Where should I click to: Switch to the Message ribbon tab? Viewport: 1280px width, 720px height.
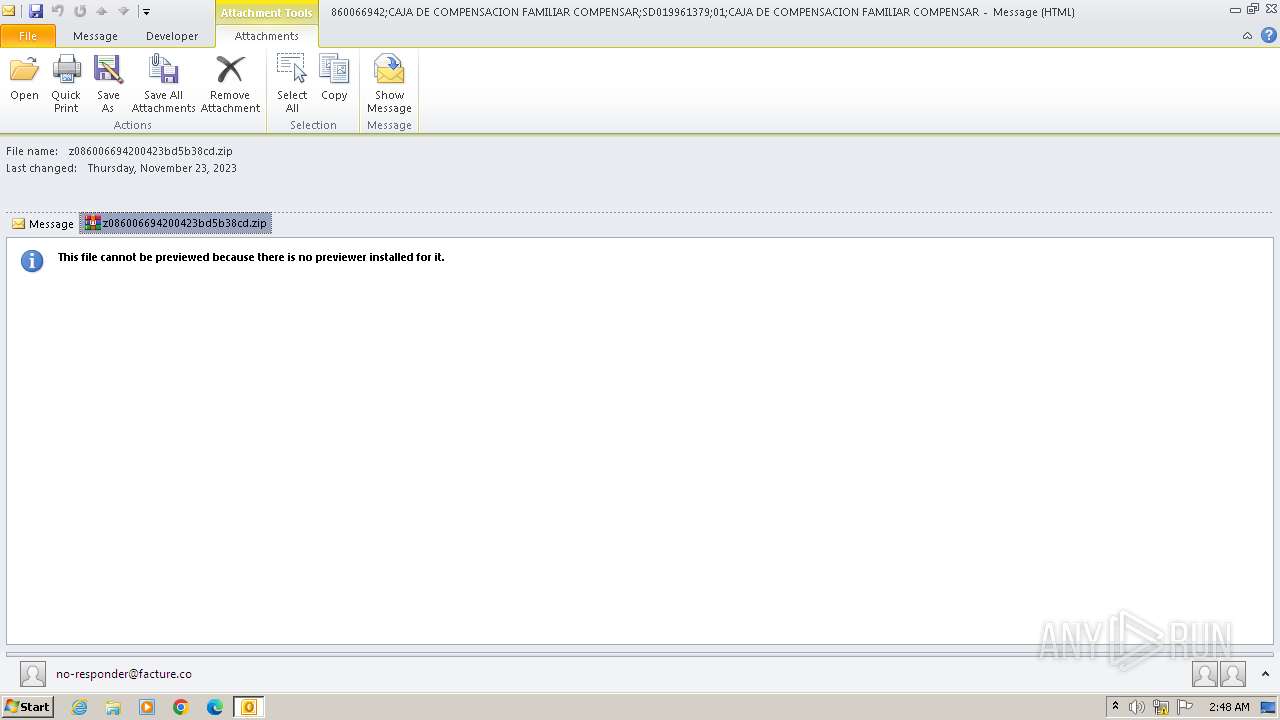[95, 36]
